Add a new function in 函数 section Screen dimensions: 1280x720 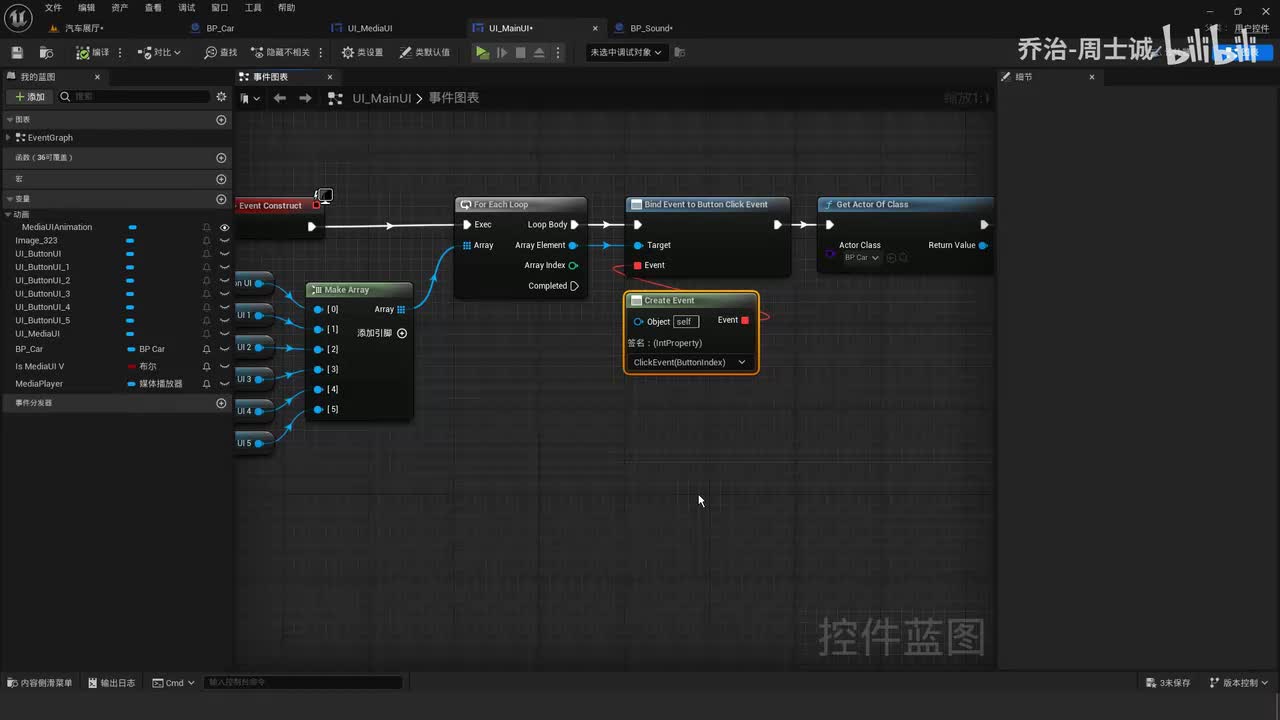point(221,158)
